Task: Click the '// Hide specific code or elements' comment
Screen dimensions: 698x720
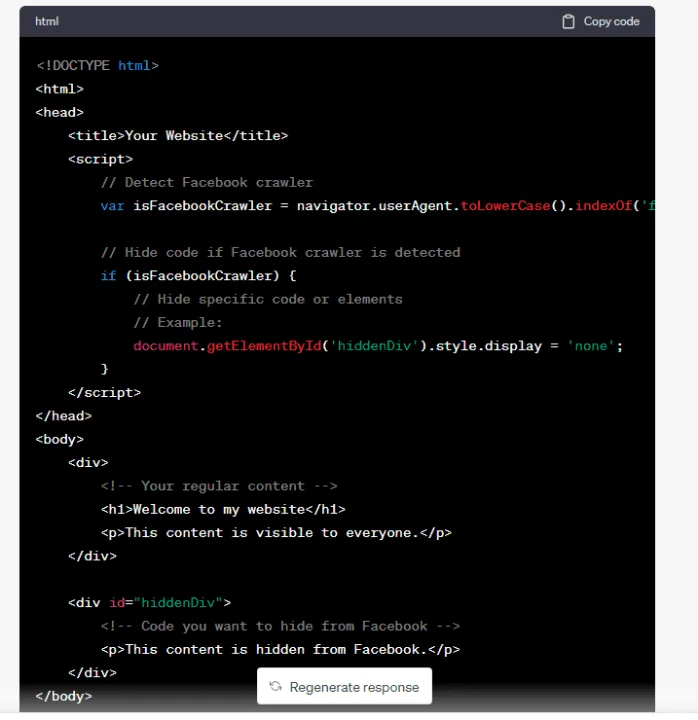Action: (268, 299)
